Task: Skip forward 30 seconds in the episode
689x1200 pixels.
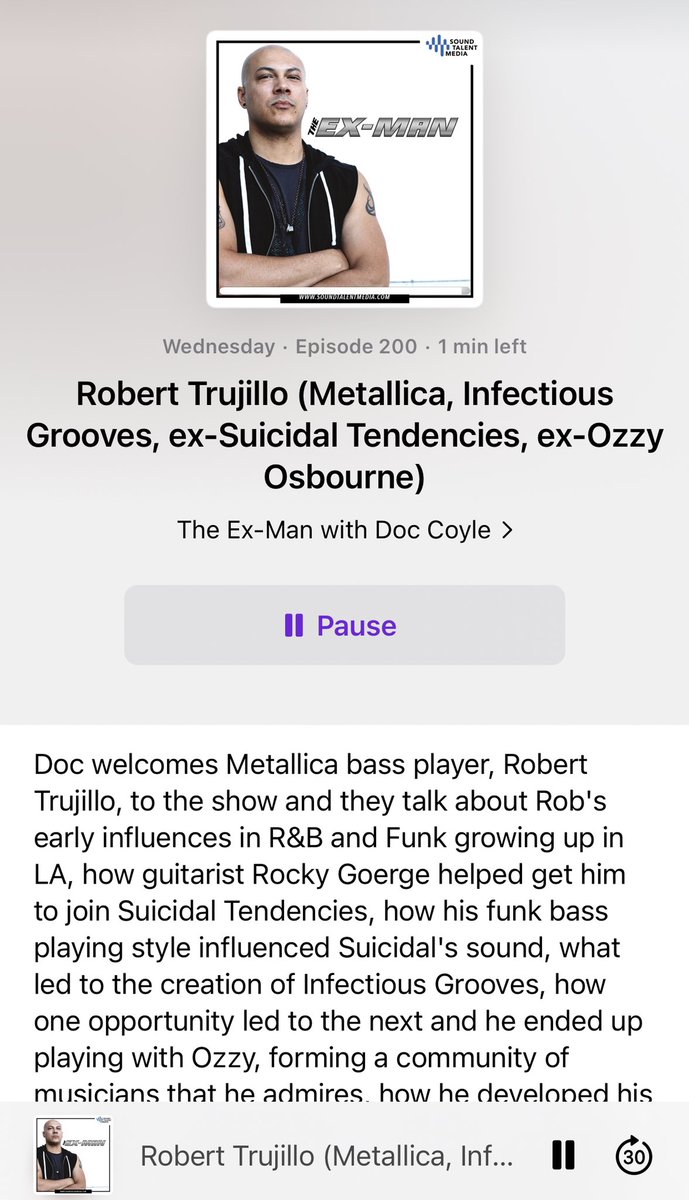Action: pos(633,1155)
